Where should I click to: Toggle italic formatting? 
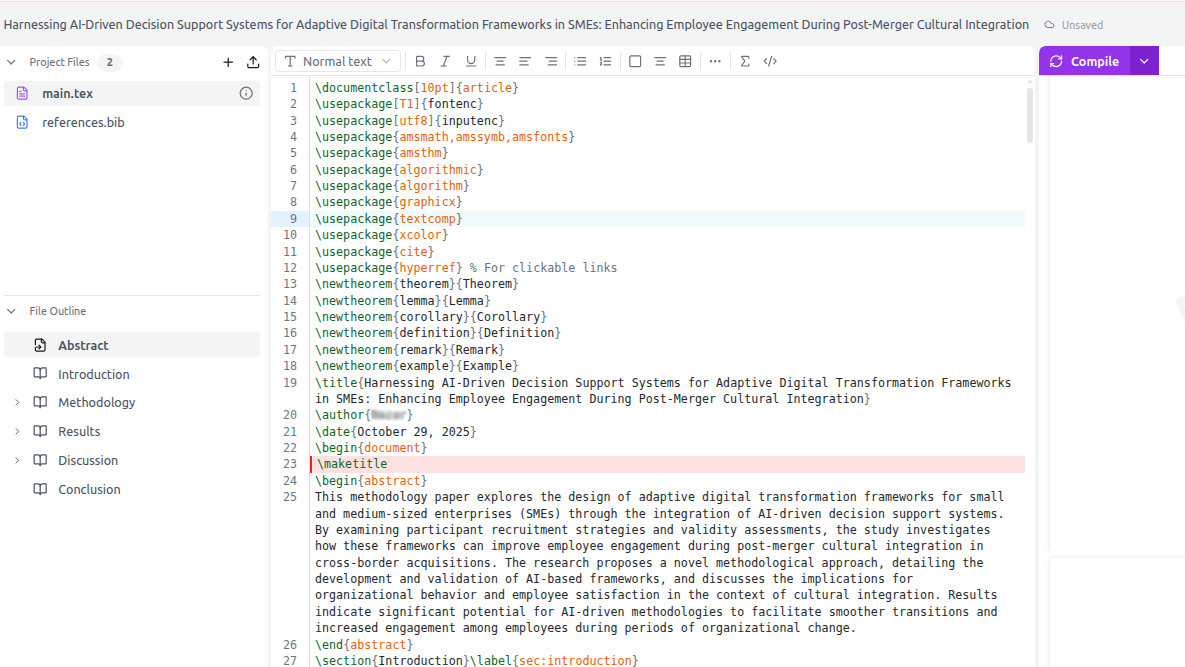click(445, 61)
